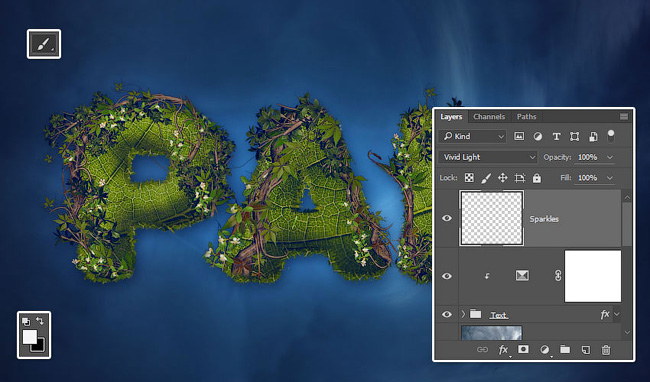Select the Text group name

pos(499,315)
